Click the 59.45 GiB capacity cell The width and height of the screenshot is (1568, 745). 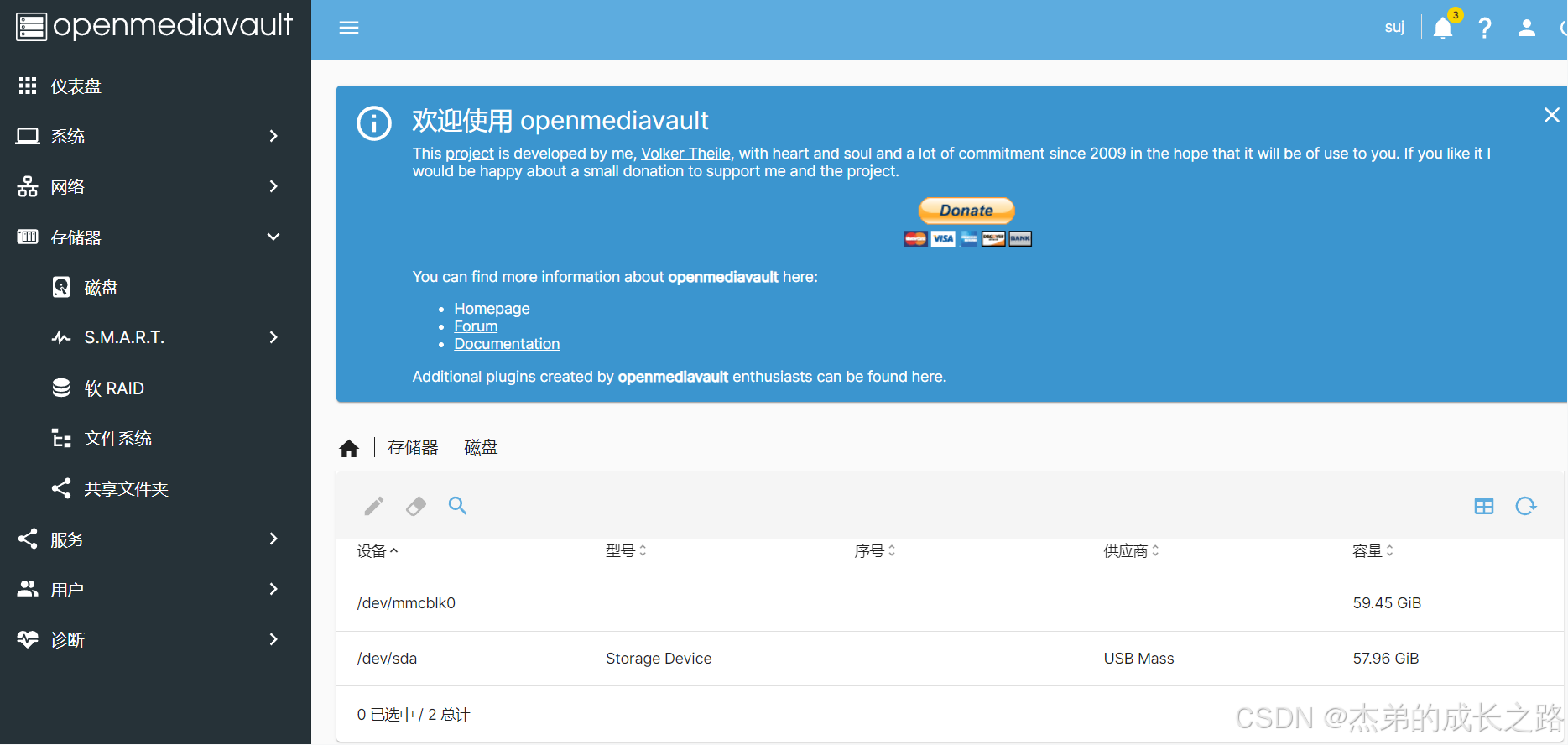coord(1387,603)
